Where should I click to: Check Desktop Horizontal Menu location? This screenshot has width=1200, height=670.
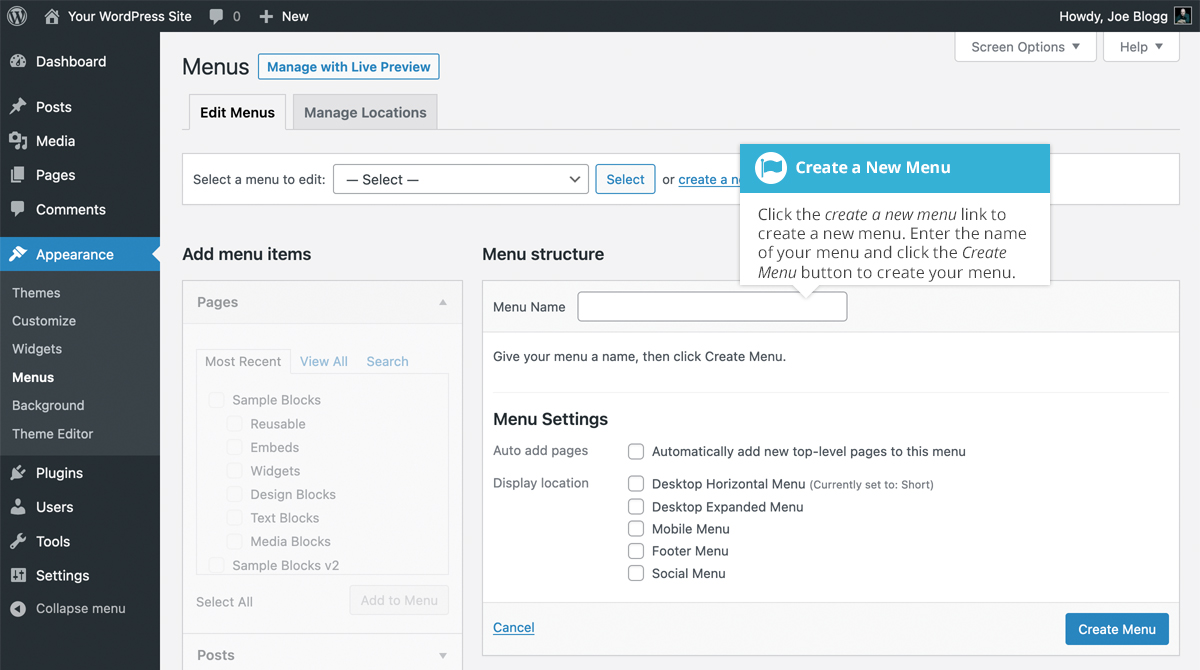tap(636, 483)
